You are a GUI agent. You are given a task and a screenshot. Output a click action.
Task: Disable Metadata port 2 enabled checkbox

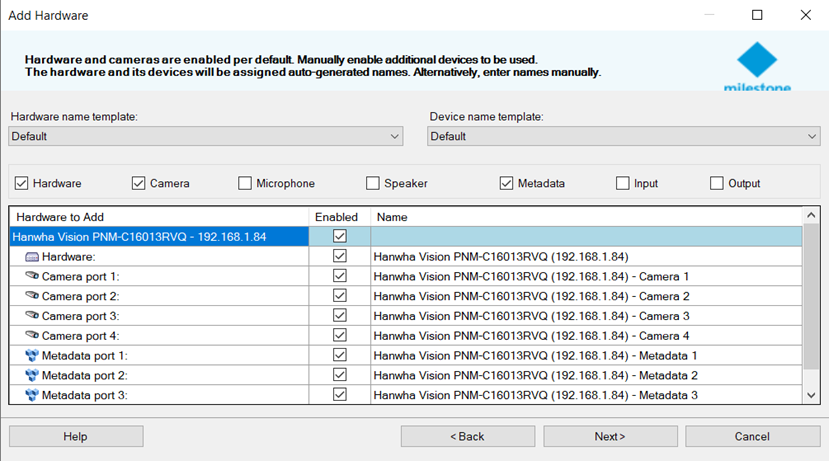[340, 375]
